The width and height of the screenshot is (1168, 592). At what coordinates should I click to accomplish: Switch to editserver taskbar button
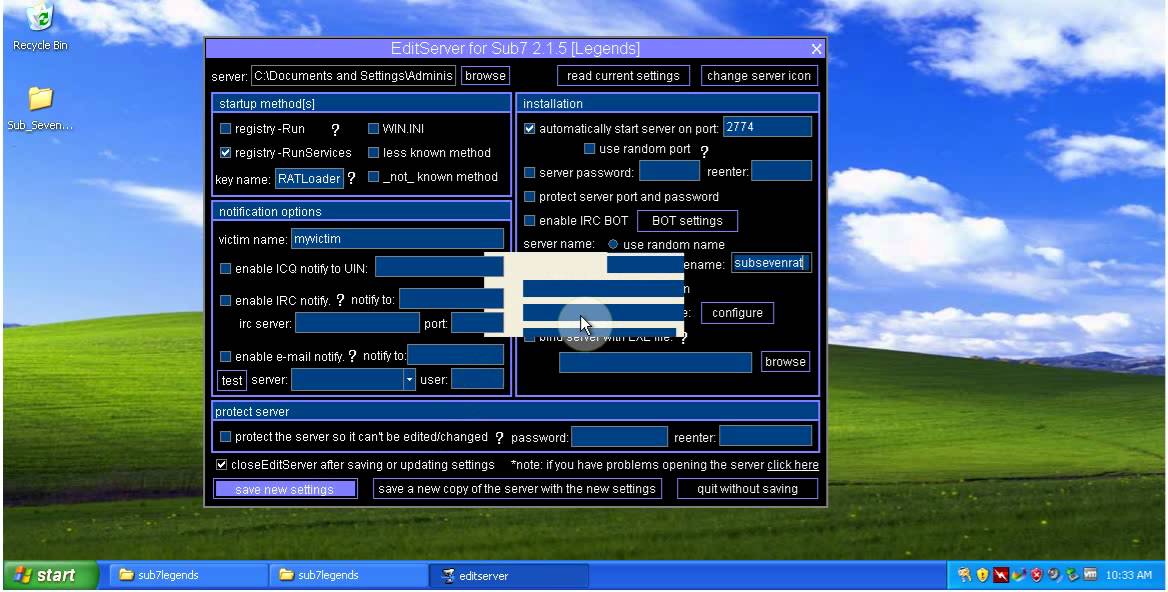point(509,575)
